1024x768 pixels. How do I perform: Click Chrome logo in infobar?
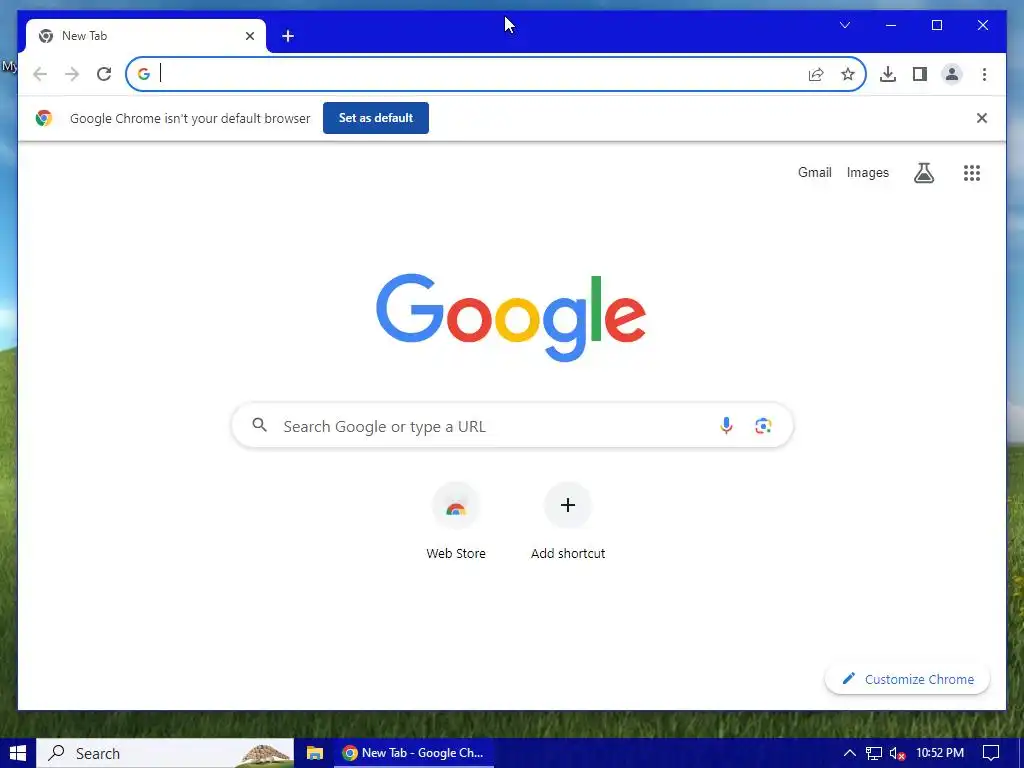pos(44,118)
